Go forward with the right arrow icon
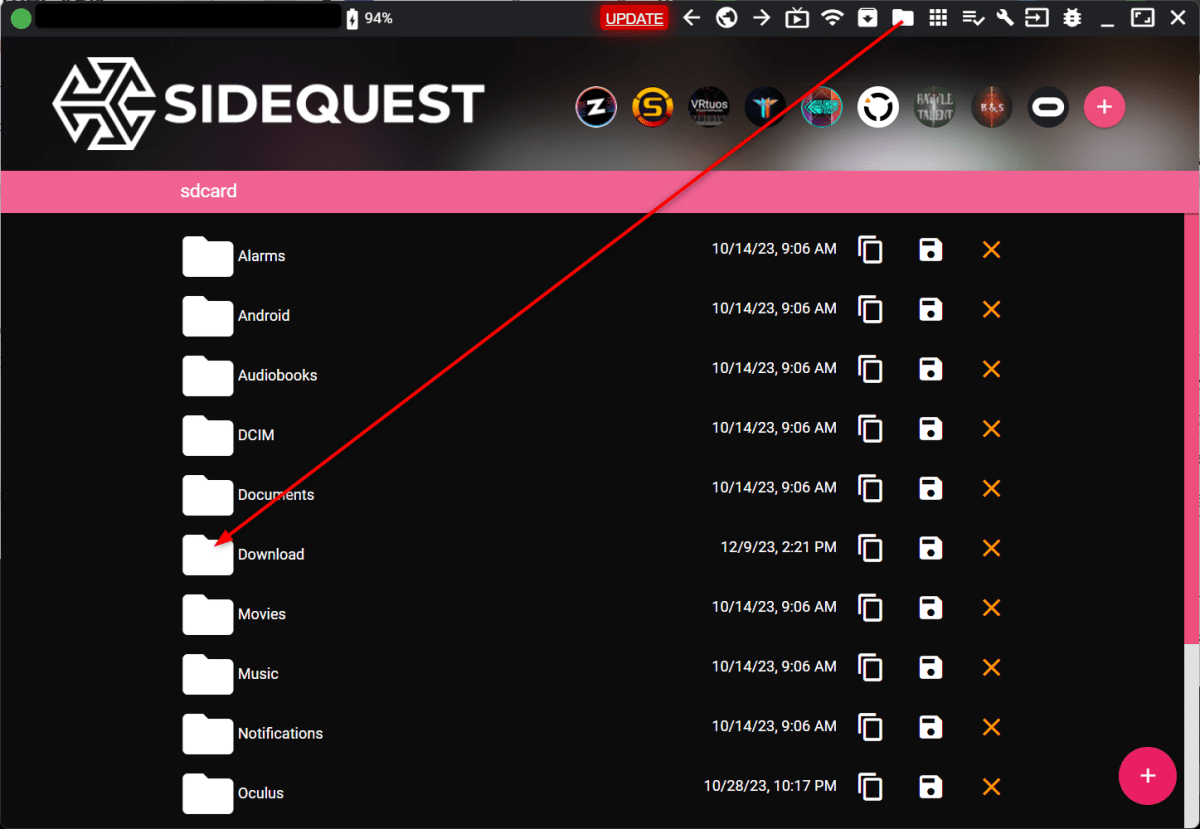The width and height of the screenshot is (1200, 829). [x=762, y=18]
